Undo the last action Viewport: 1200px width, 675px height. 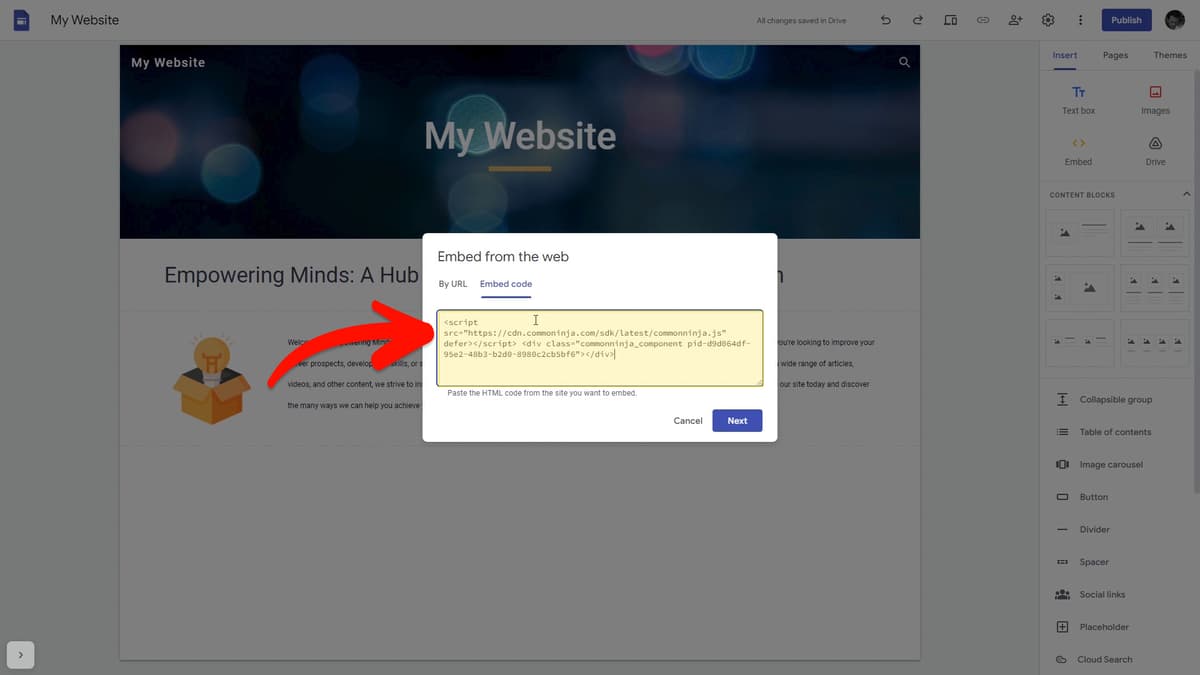pos(885,20)
